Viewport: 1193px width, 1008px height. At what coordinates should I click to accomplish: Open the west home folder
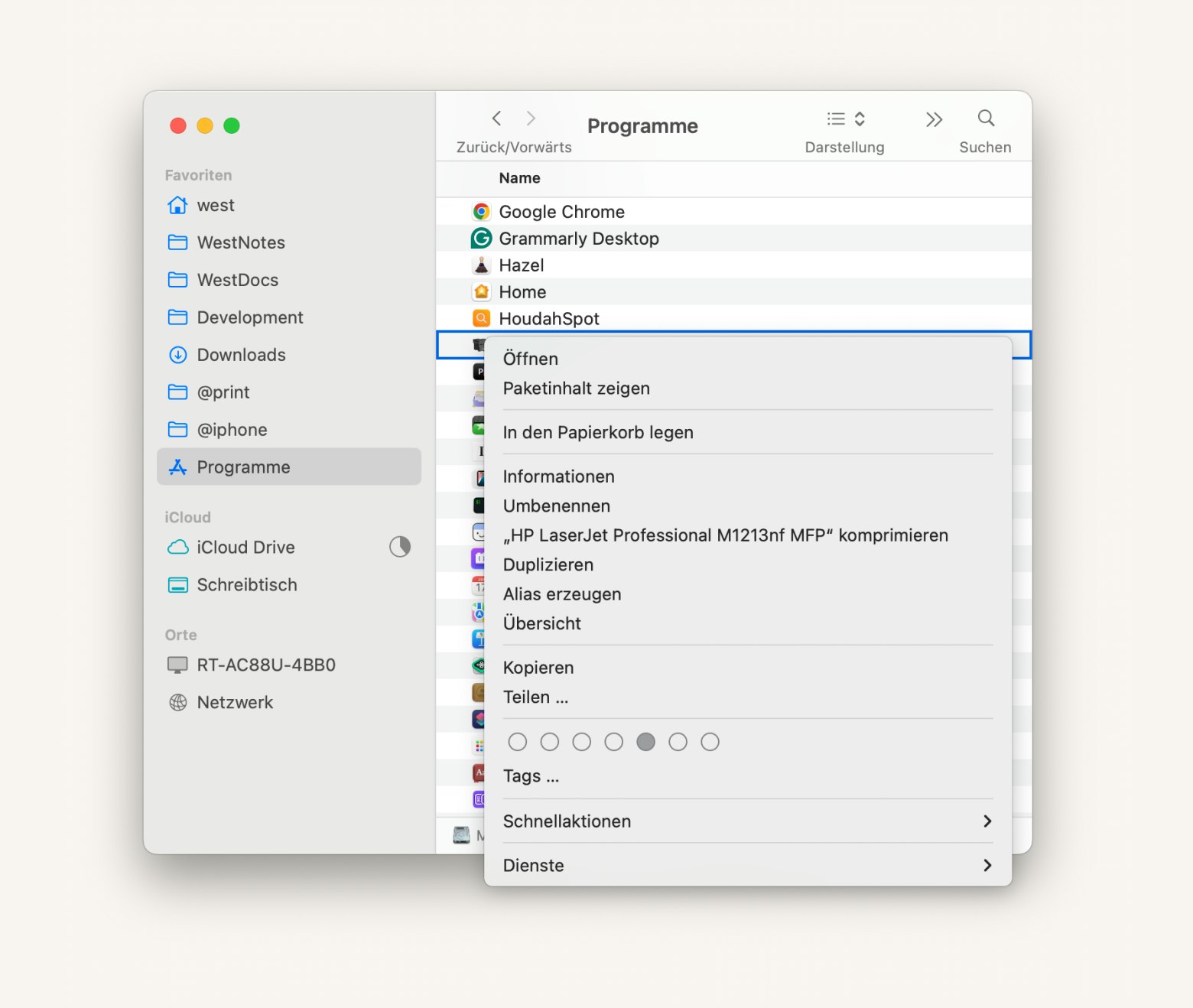click(x=289, y=205)
